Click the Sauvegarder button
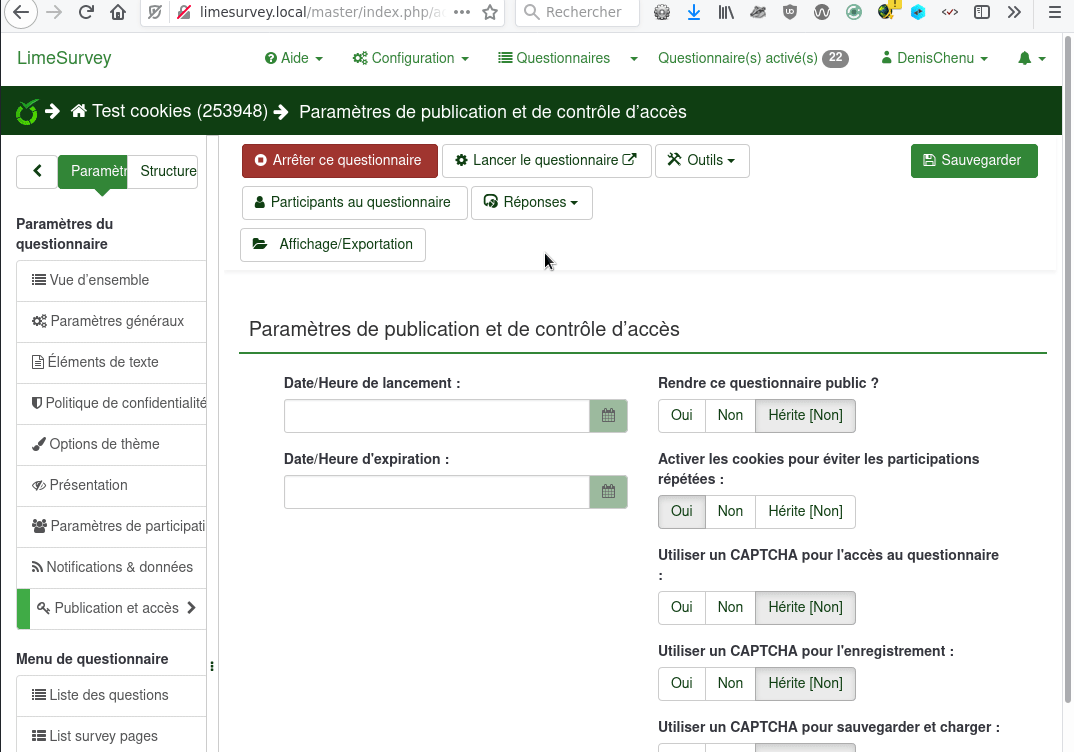Screen dimensions: 1074x752 [x=973, y=160]
